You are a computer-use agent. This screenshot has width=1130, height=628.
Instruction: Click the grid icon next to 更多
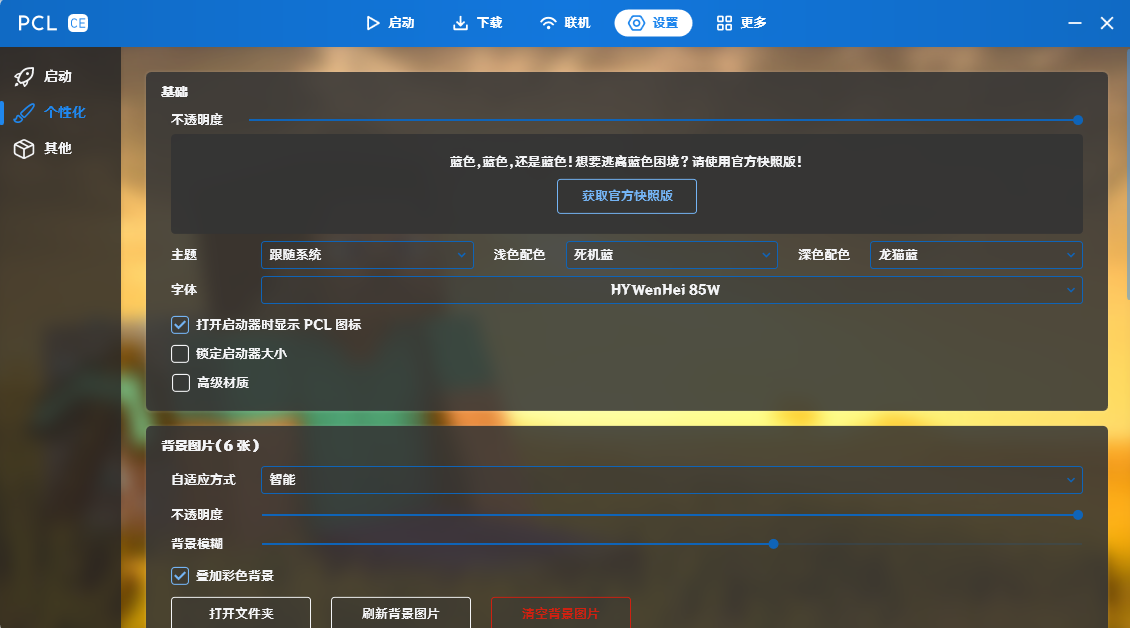click(723, 22)
